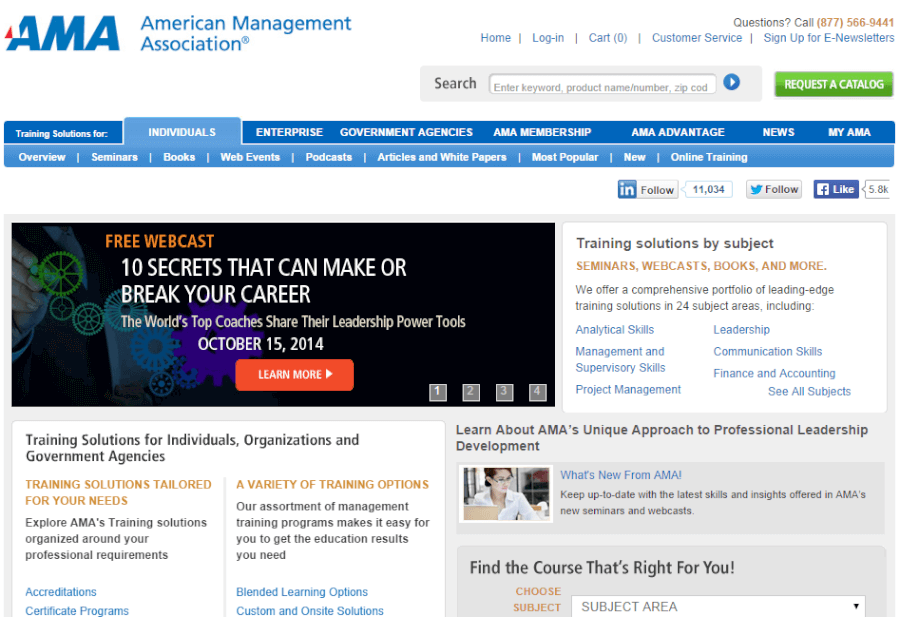
Task: Select the INDIVIDUALS tab
Action: 182,132
